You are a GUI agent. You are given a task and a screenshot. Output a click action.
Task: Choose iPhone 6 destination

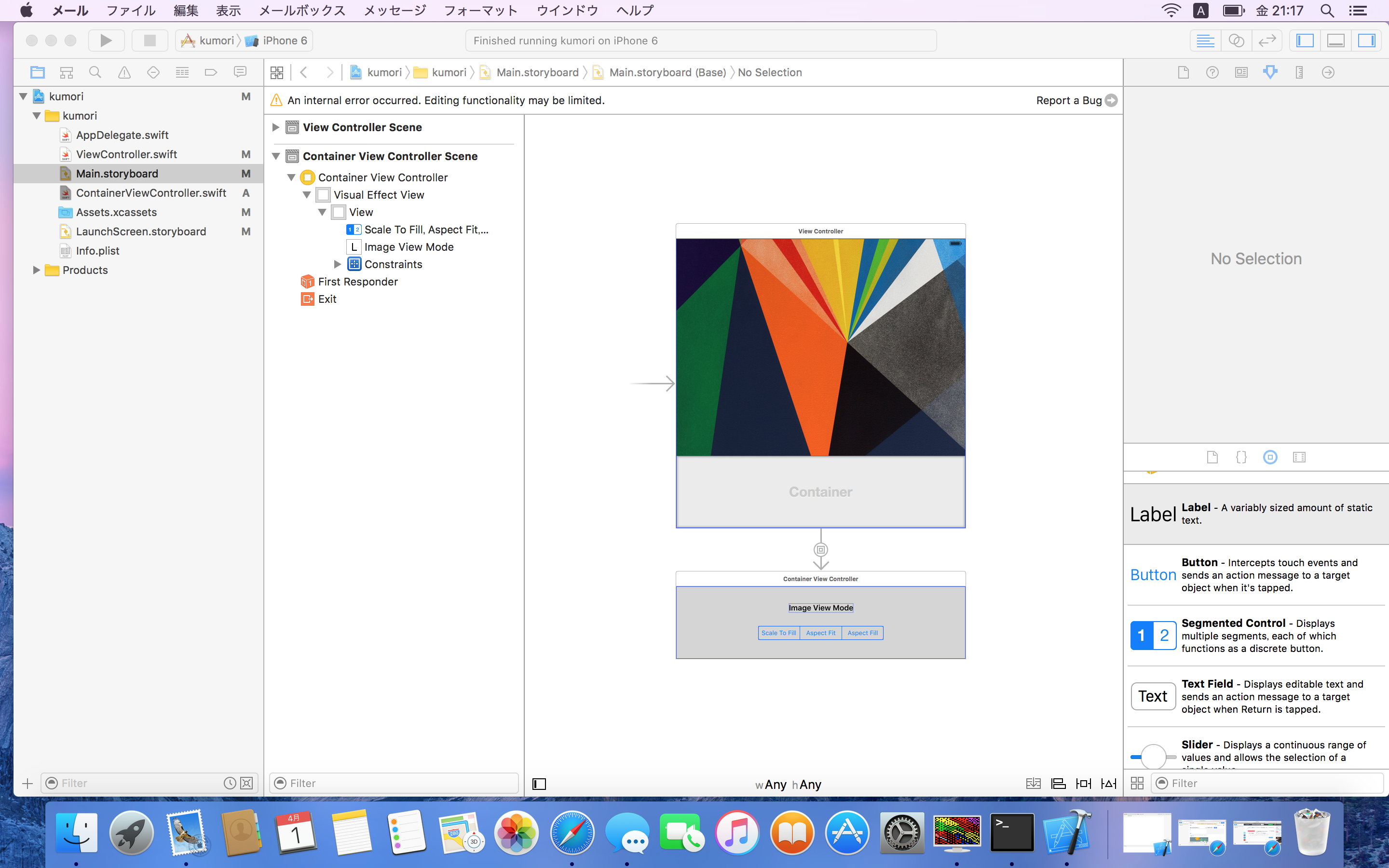pyautogui.click(x=277, y=41)
